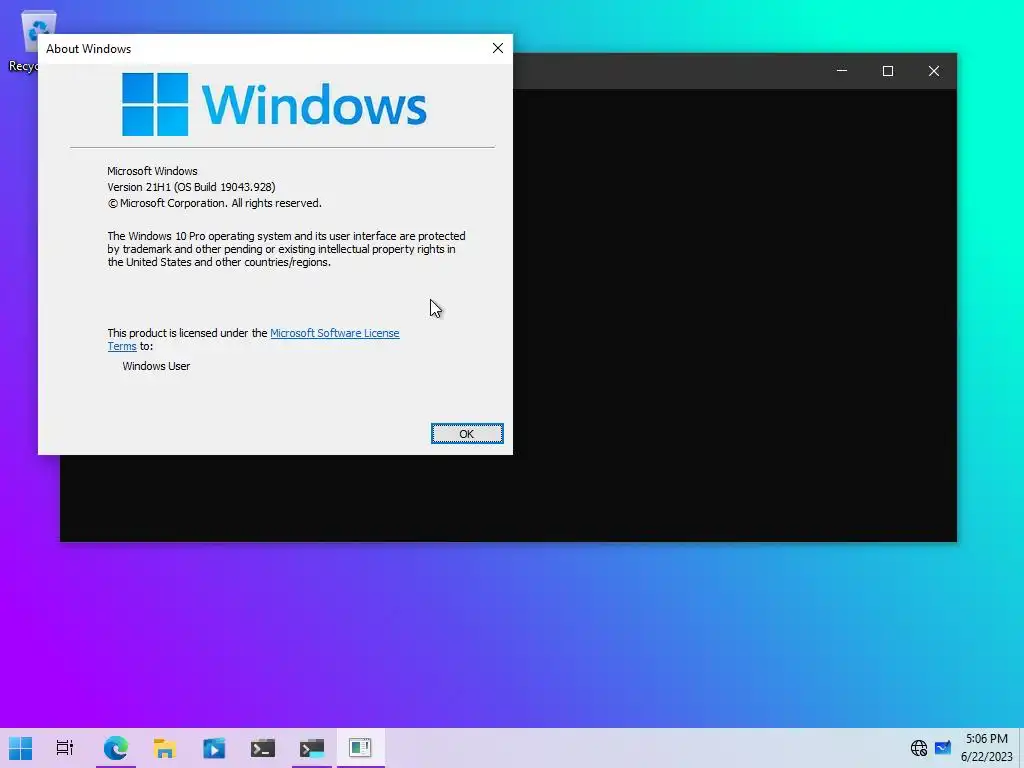Maximize the black terminal window
This screenshot has height=768, width=1024.
(x=888, y=71)
